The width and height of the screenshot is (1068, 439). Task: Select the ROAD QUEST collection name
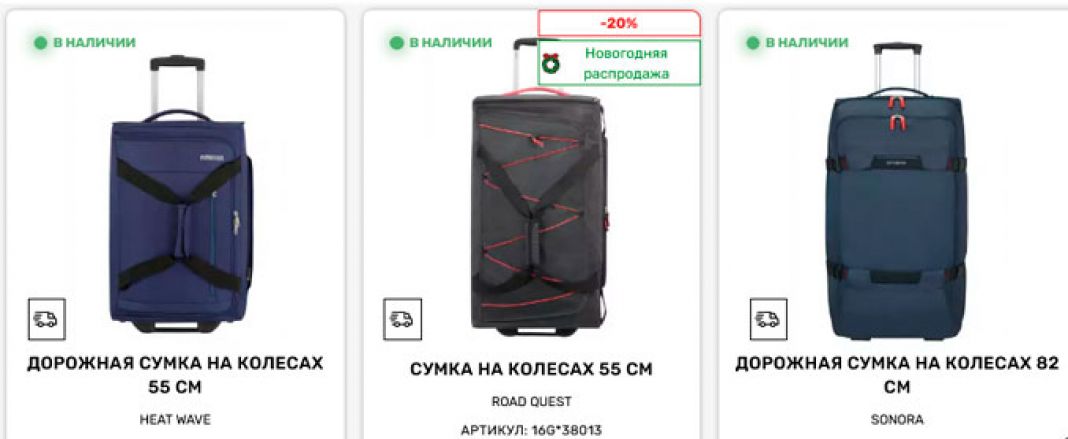(x=531, y=402)
